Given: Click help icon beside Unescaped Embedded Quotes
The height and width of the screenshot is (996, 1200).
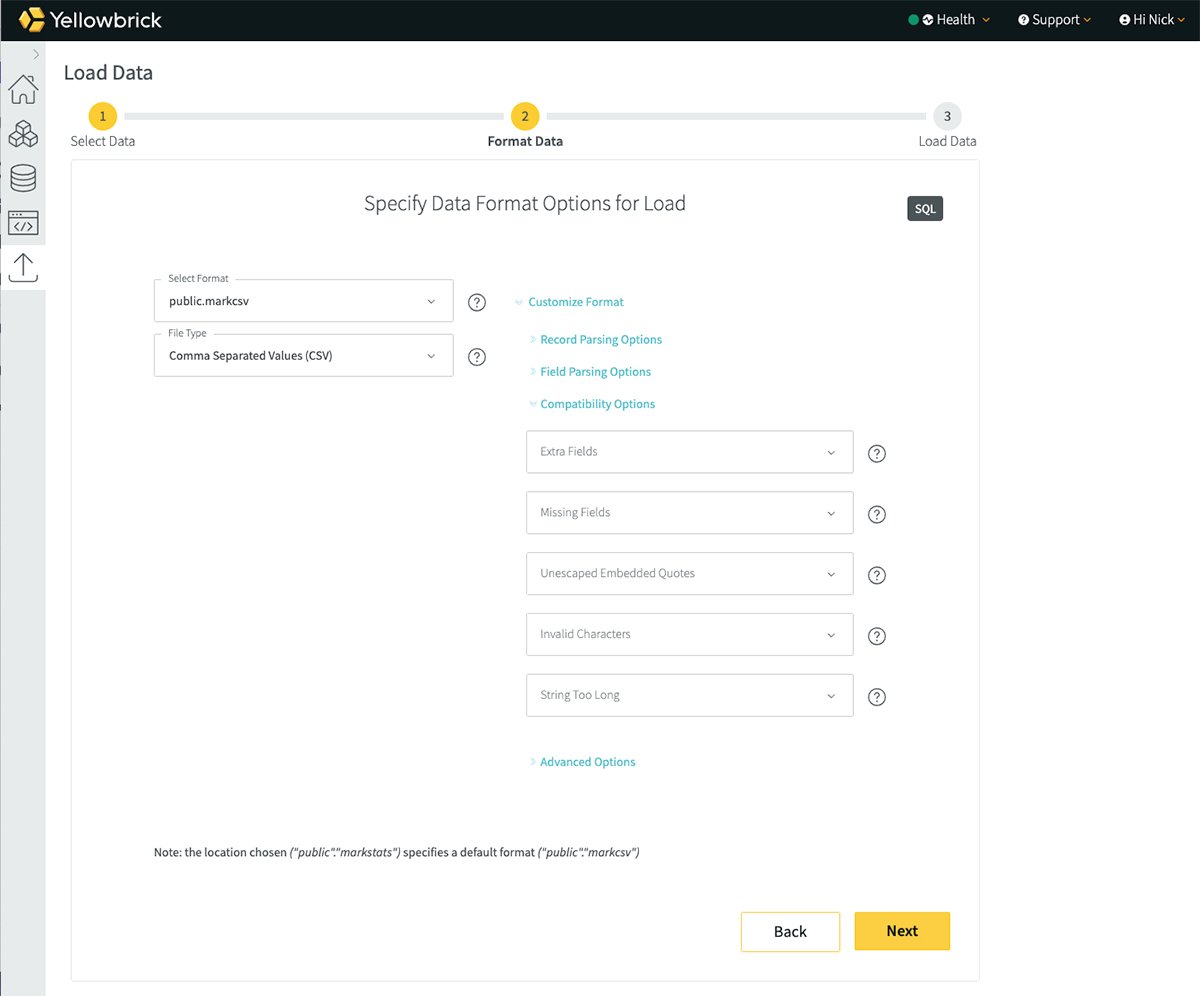Looking at the screenshot, I should coord(877,575).
